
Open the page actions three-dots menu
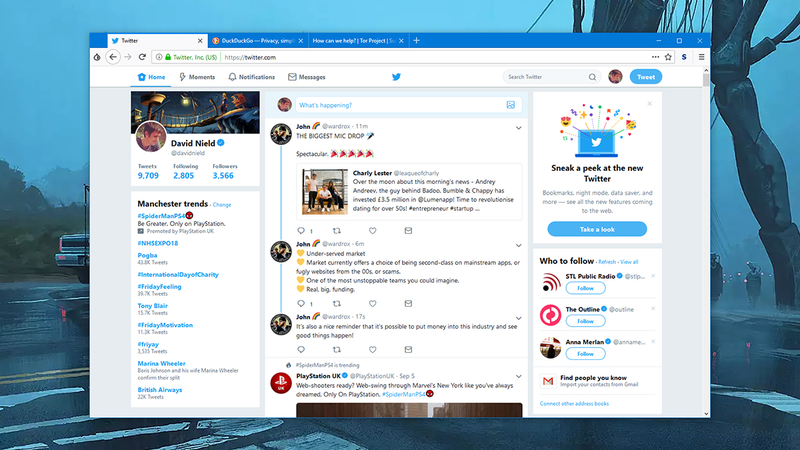(x=655, y=57)
